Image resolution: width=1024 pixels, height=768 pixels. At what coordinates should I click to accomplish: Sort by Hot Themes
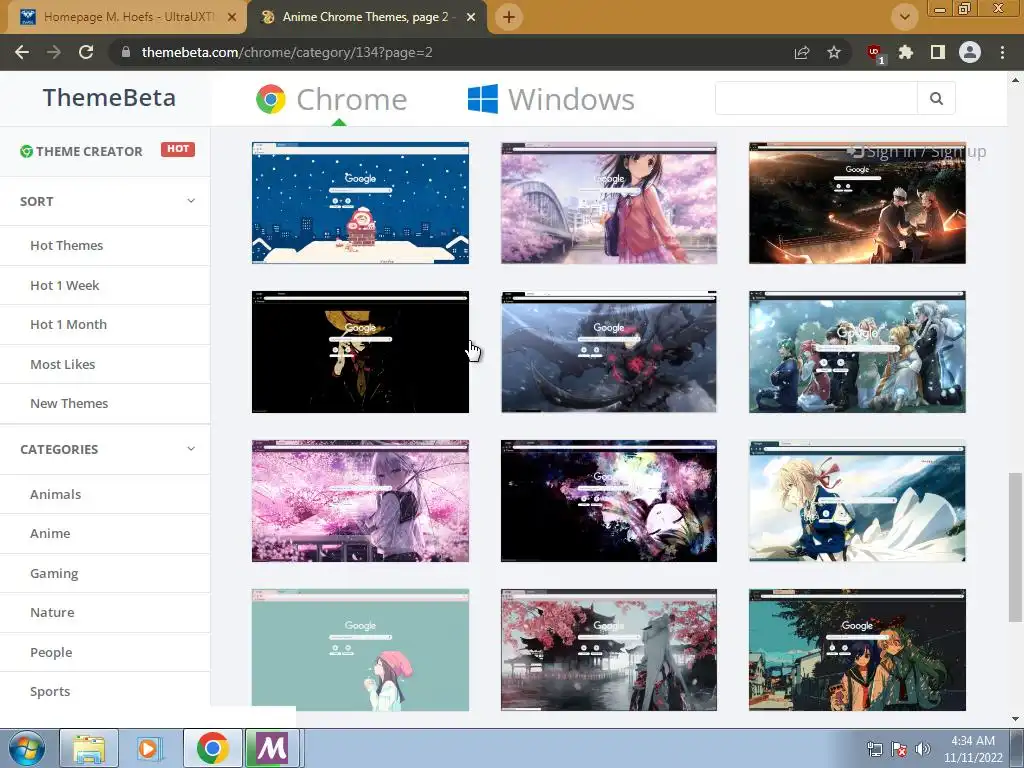click(67, 246)
